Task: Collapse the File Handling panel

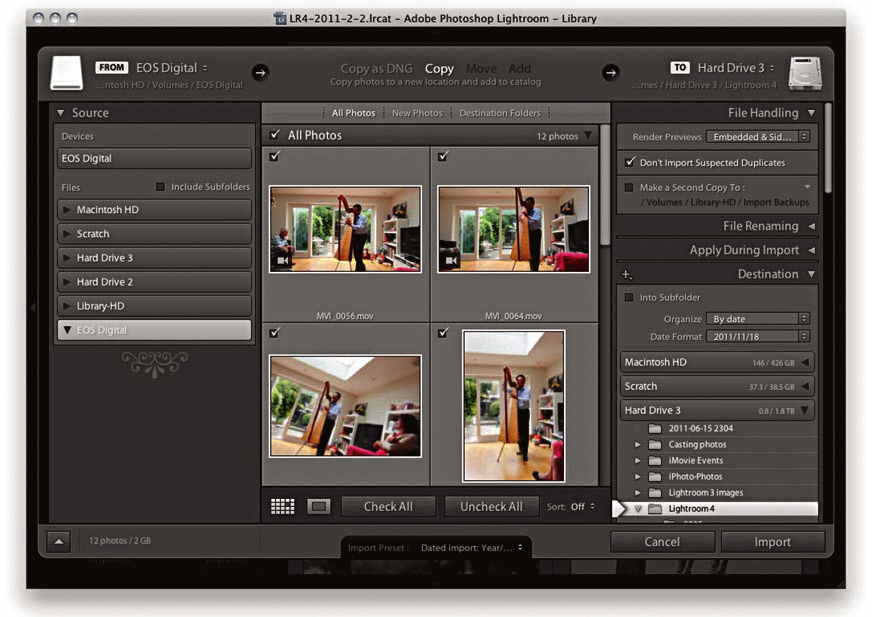Action: tap(812, 113)
